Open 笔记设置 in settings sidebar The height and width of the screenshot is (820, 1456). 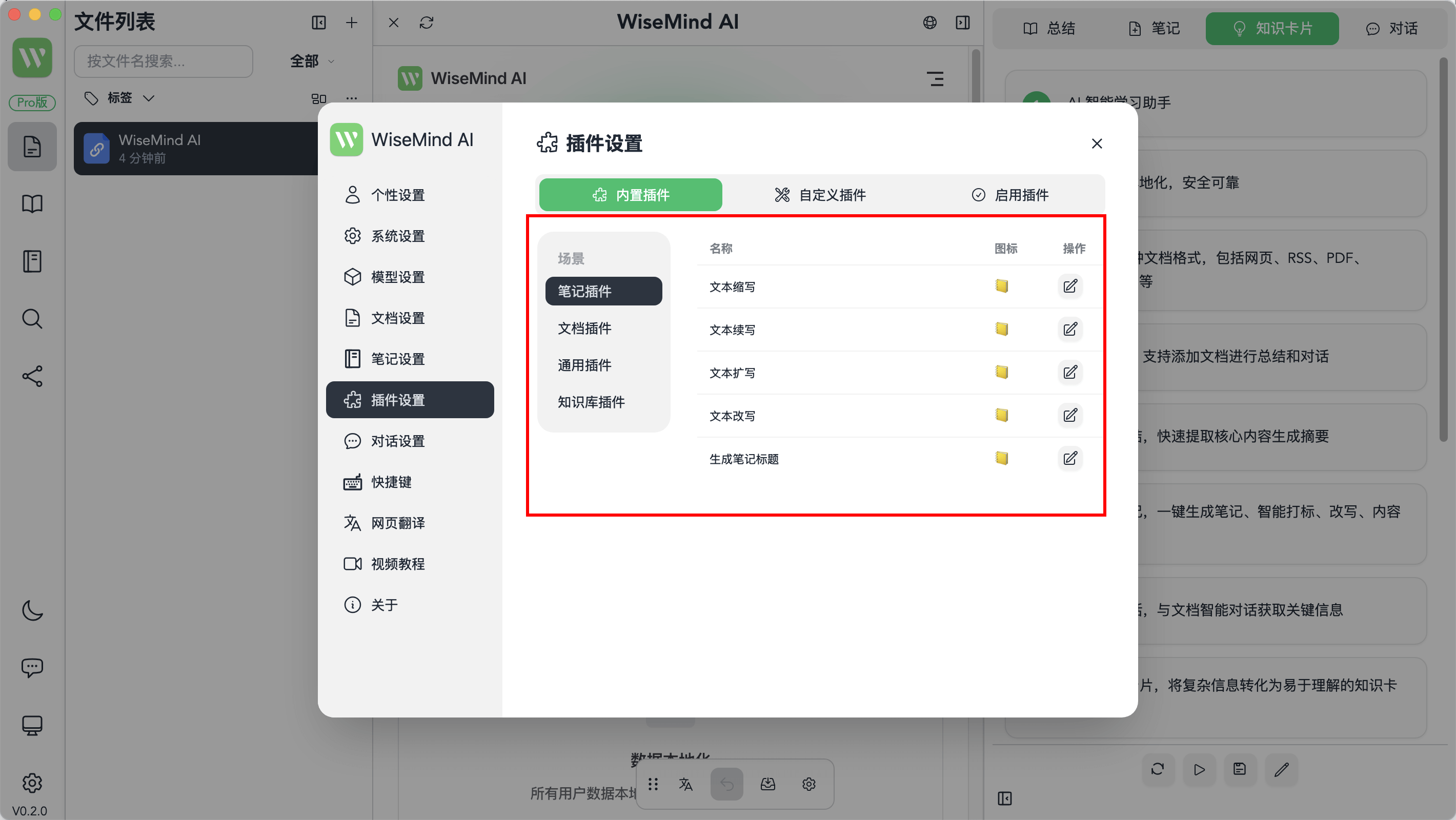[410, 359]
